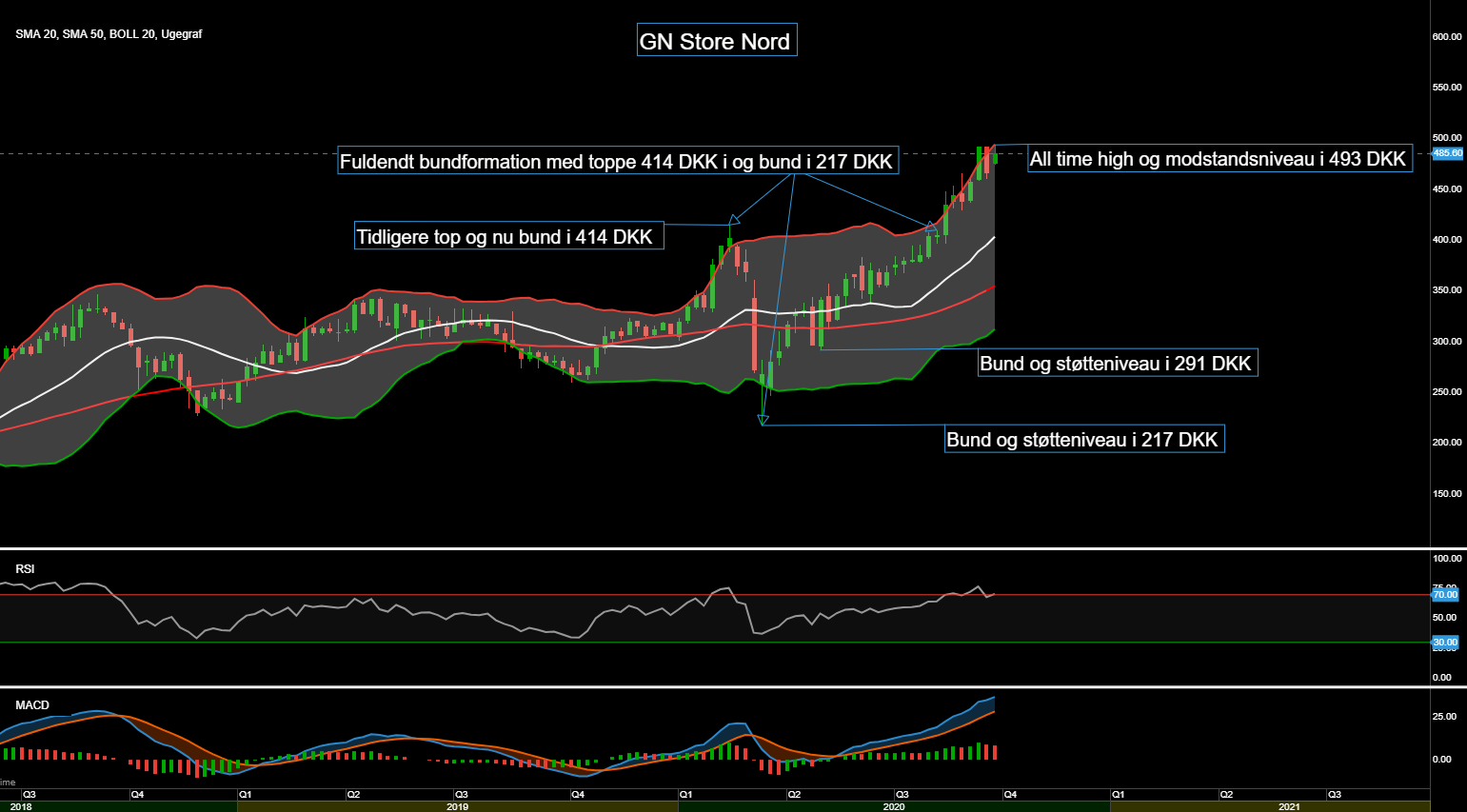The image size is (1467, 812).
Task: Select the støtteniveau i 217 DKK annotation
Action: pyautogui.click(x=1083, y=440)
